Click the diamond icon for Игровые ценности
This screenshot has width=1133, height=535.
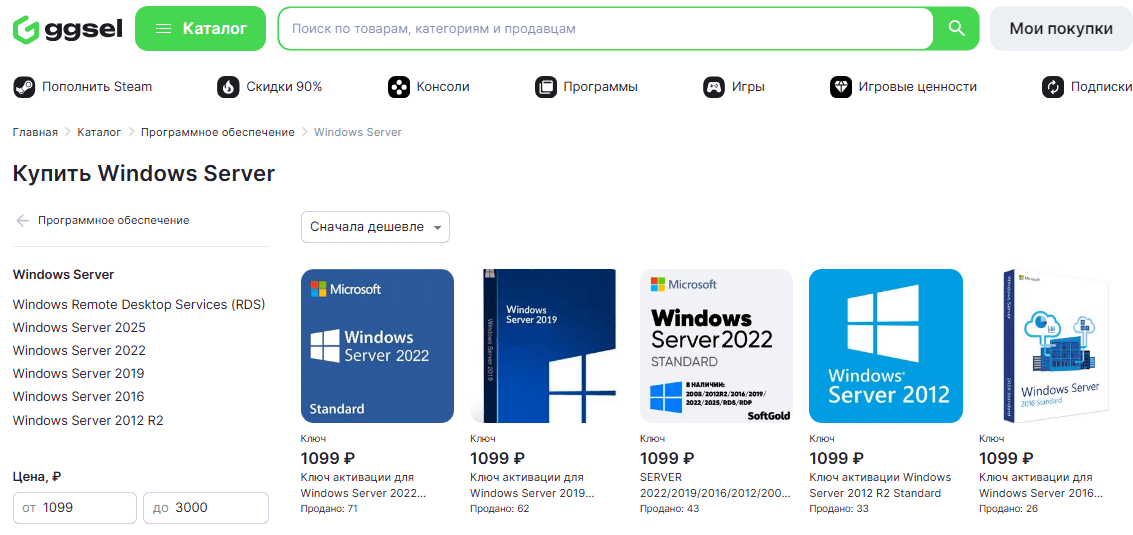[841, 87]
